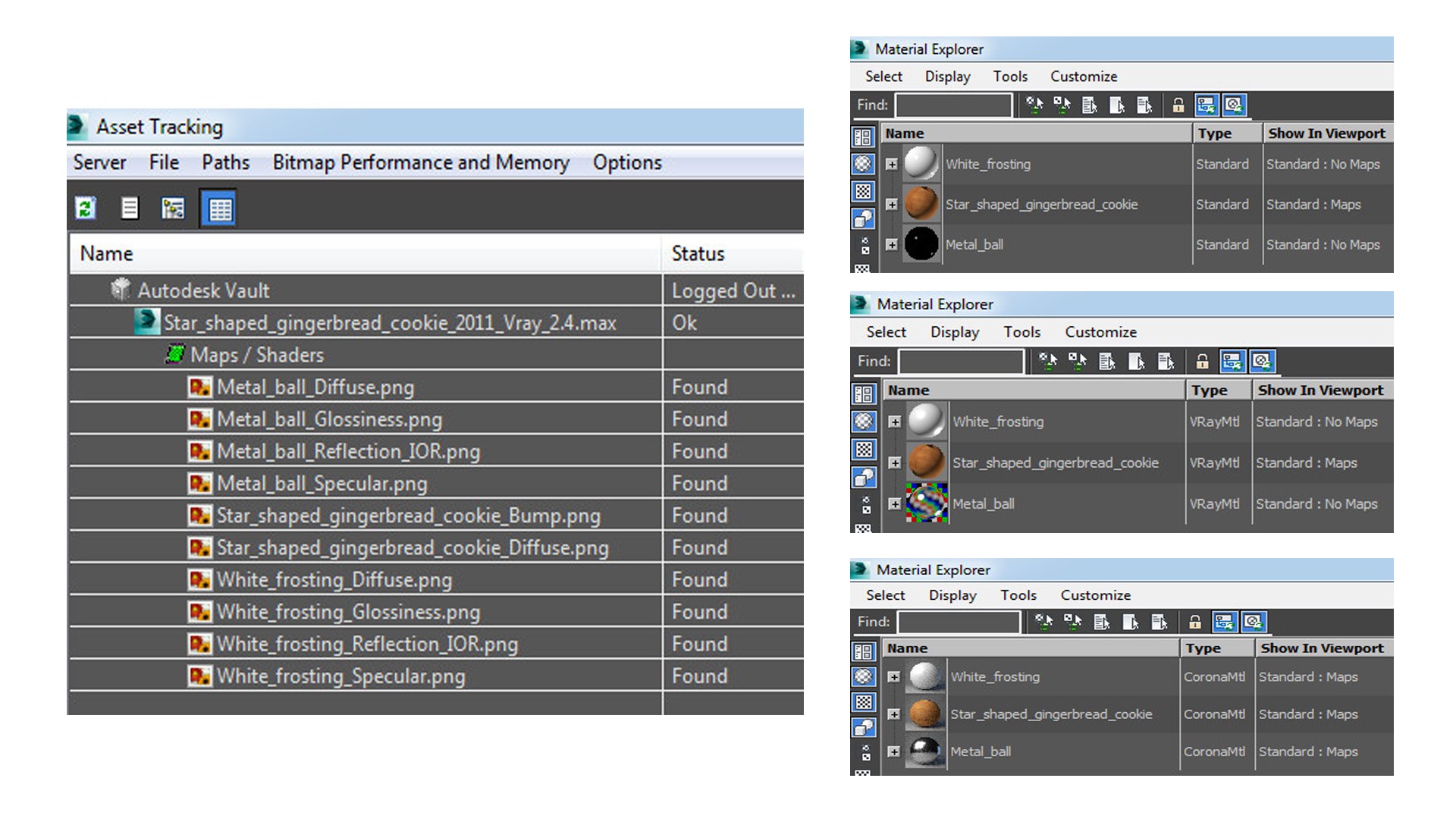Expand White_frosting in the VRayMtl material list

(895, 422)
